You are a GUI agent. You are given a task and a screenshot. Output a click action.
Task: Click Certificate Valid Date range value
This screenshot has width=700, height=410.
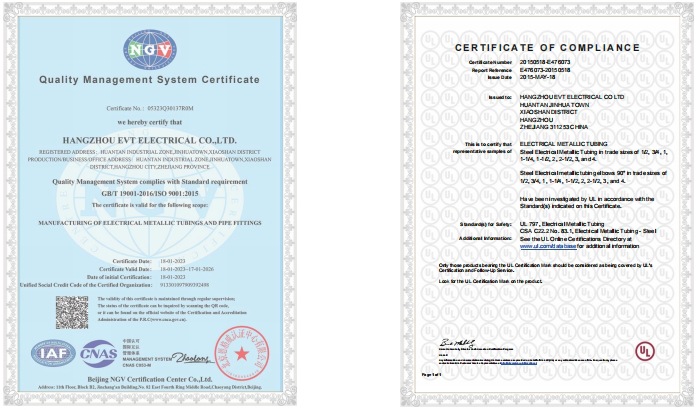point(187,269)
